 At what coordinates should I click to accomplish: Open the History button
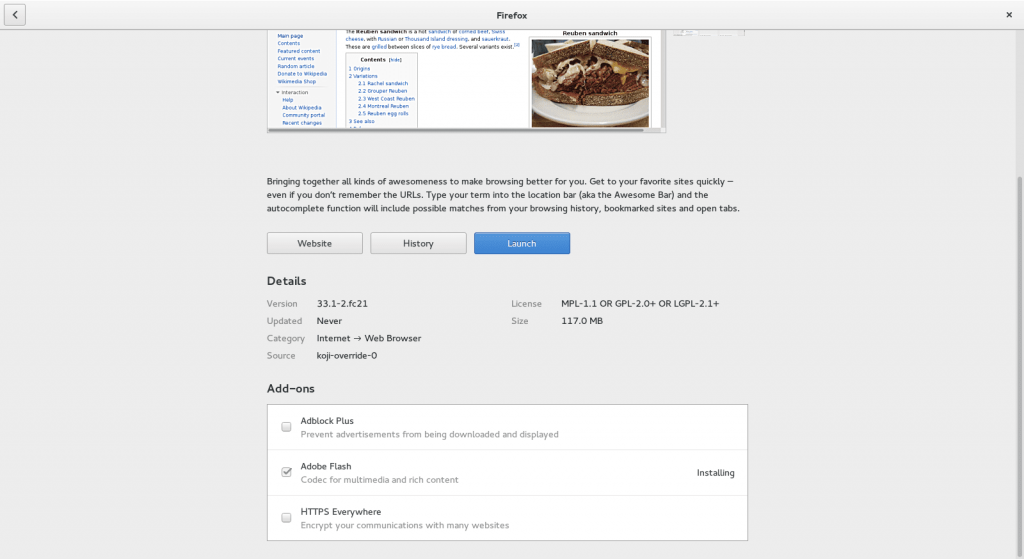coord(418,243)
